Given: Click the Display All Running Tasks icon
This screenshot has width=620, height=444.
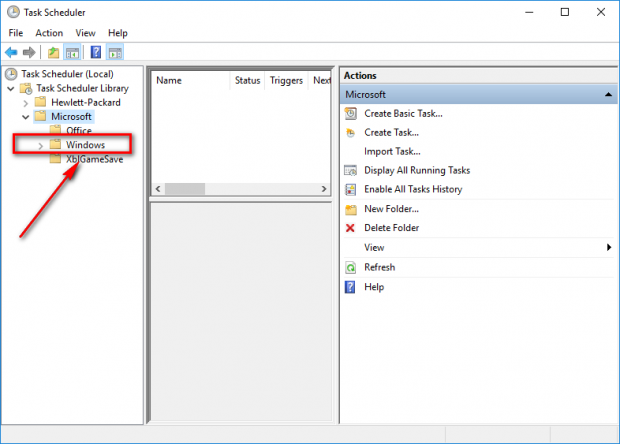Looking at the screenshot, I should point(350,170).
